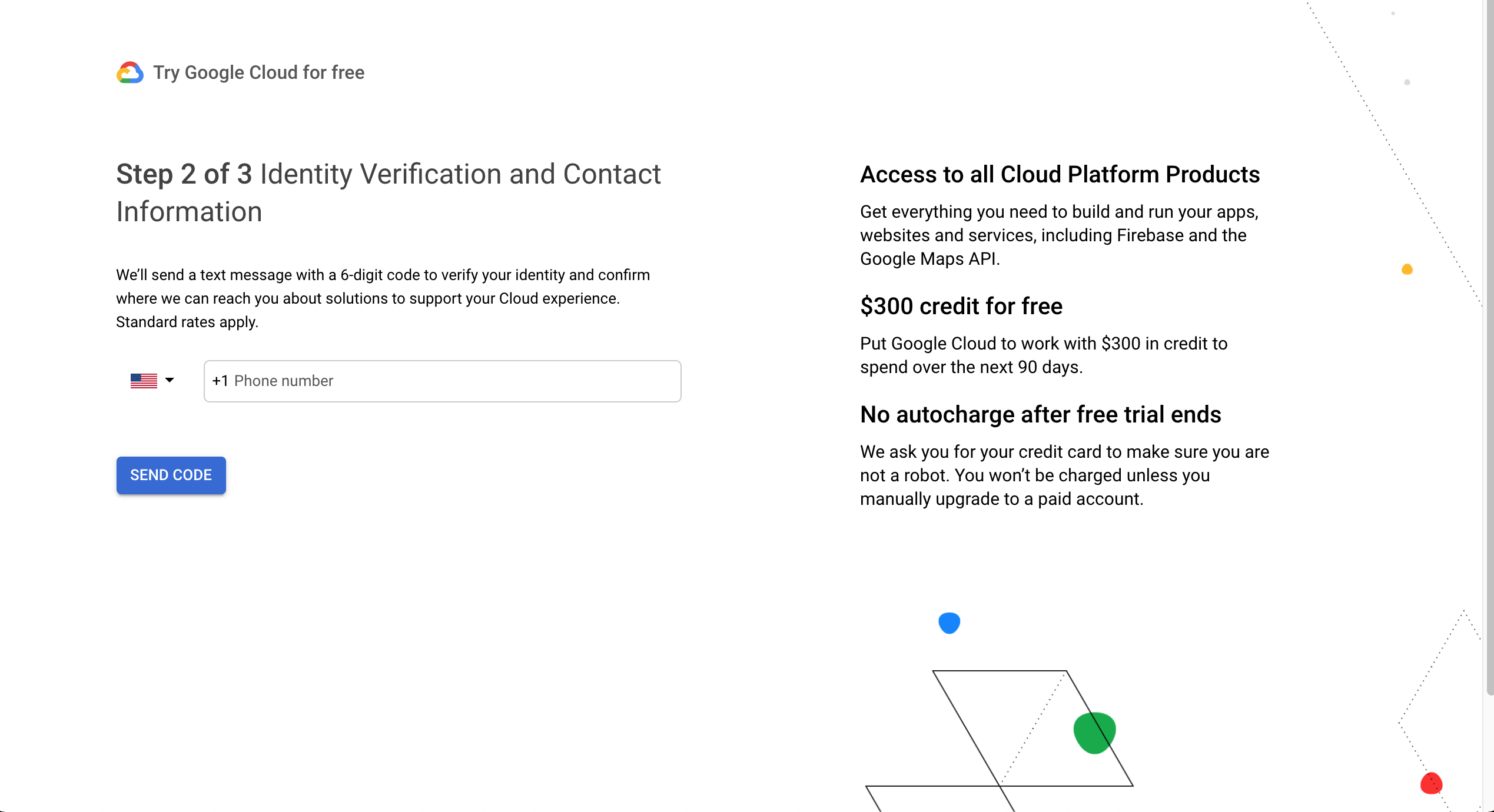Click the Google Cloud logo icon

coord(130,72)
